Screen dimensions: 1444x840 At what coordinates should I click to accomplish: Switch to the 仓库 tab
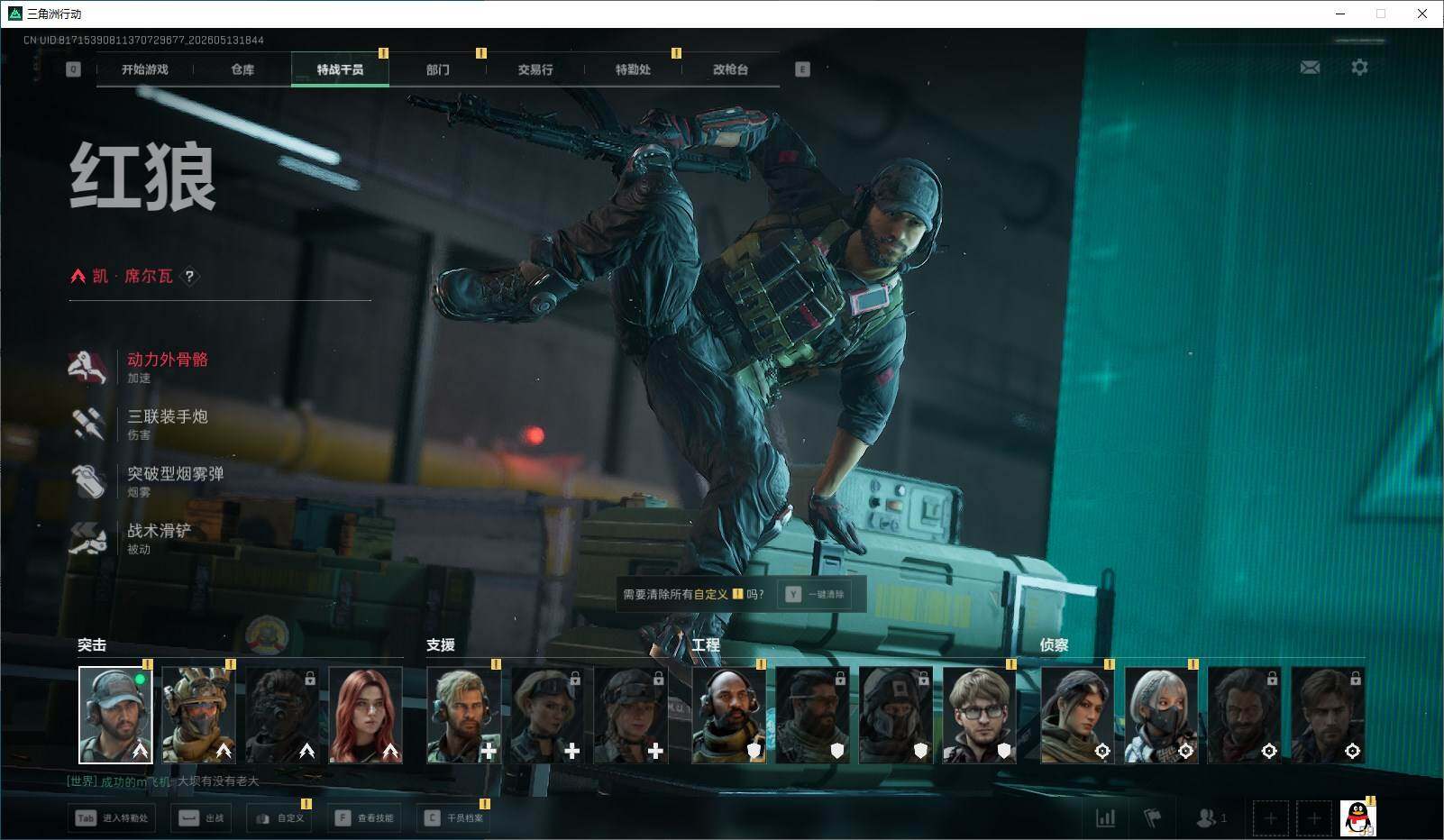coord(242,69)
